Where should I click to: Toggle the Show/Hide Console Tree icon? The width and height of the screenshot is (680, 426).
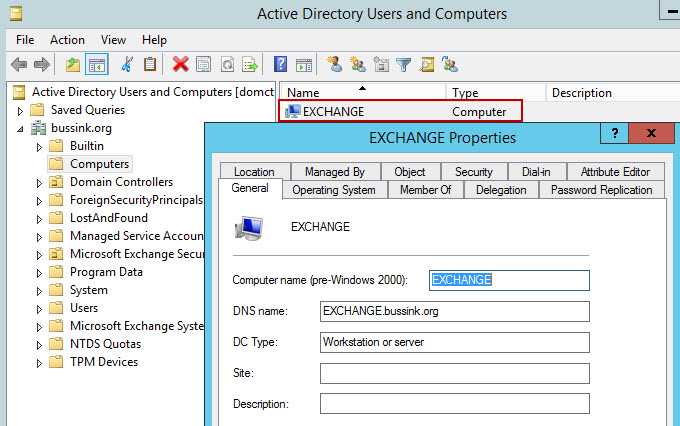tap(97, 65)
